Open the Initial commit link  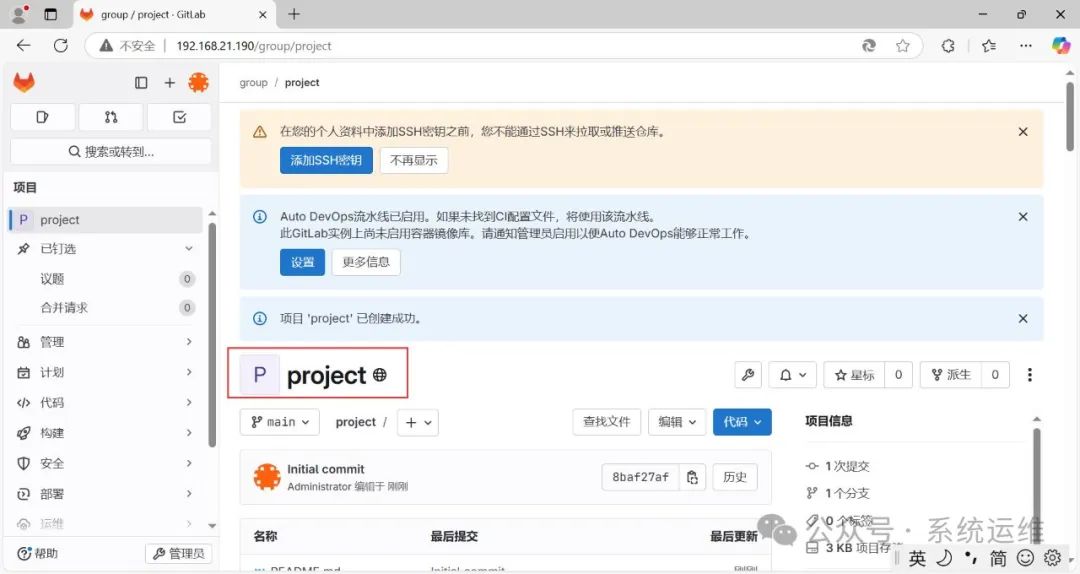pos(326,469)
